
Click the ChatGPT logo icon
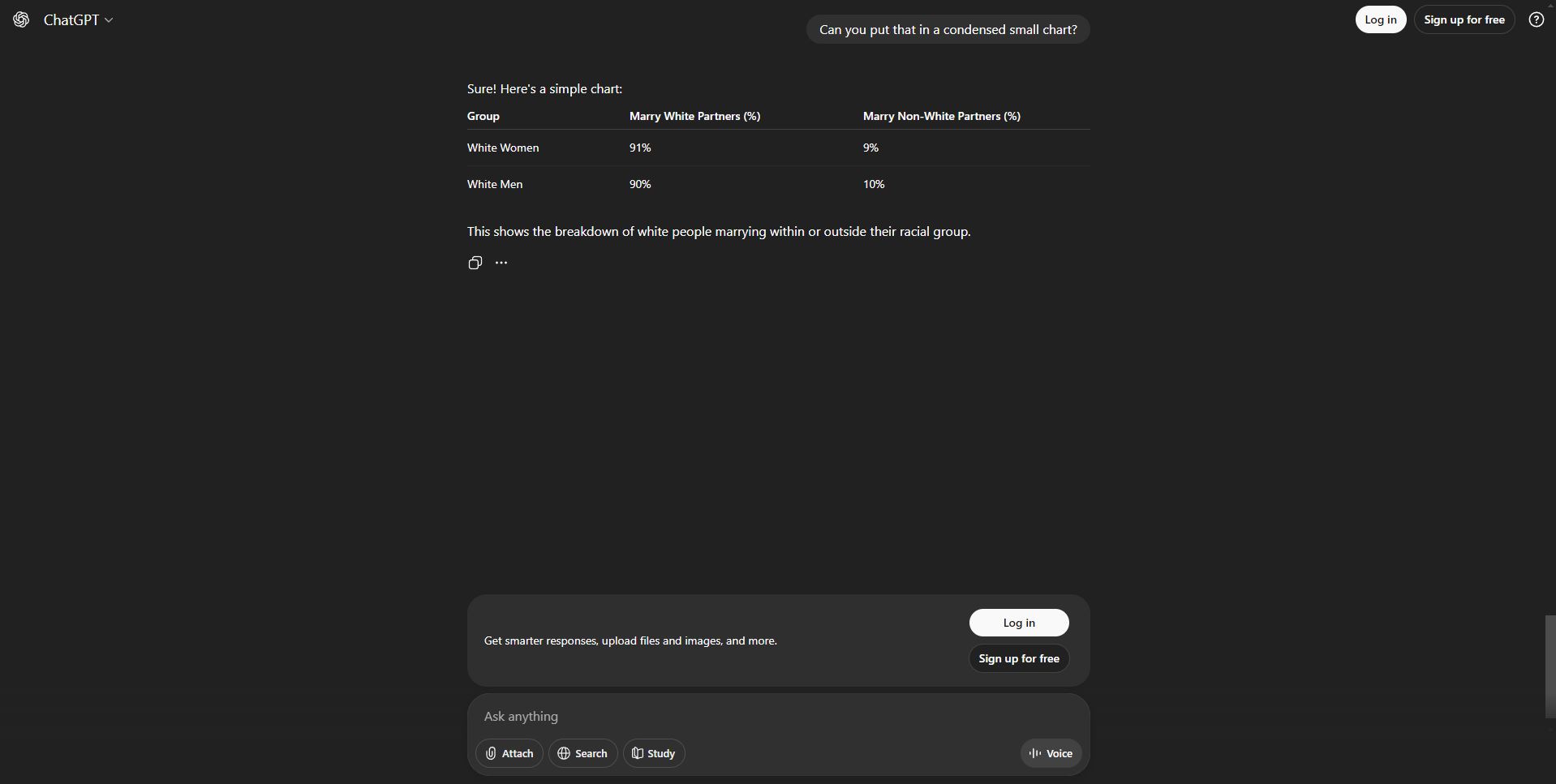[21, 19]
